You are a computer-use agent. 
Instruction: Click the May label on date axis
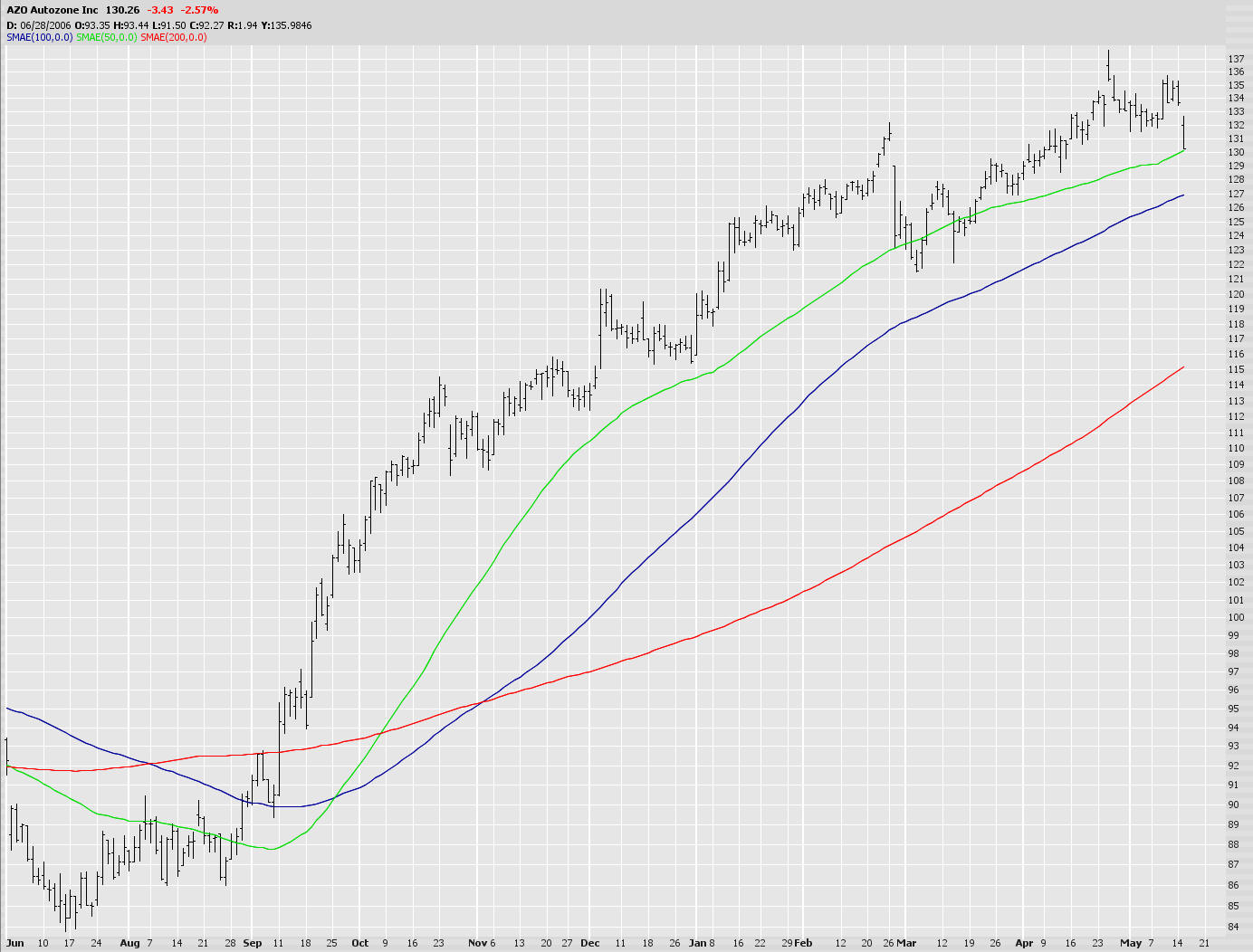point(1131,943)
